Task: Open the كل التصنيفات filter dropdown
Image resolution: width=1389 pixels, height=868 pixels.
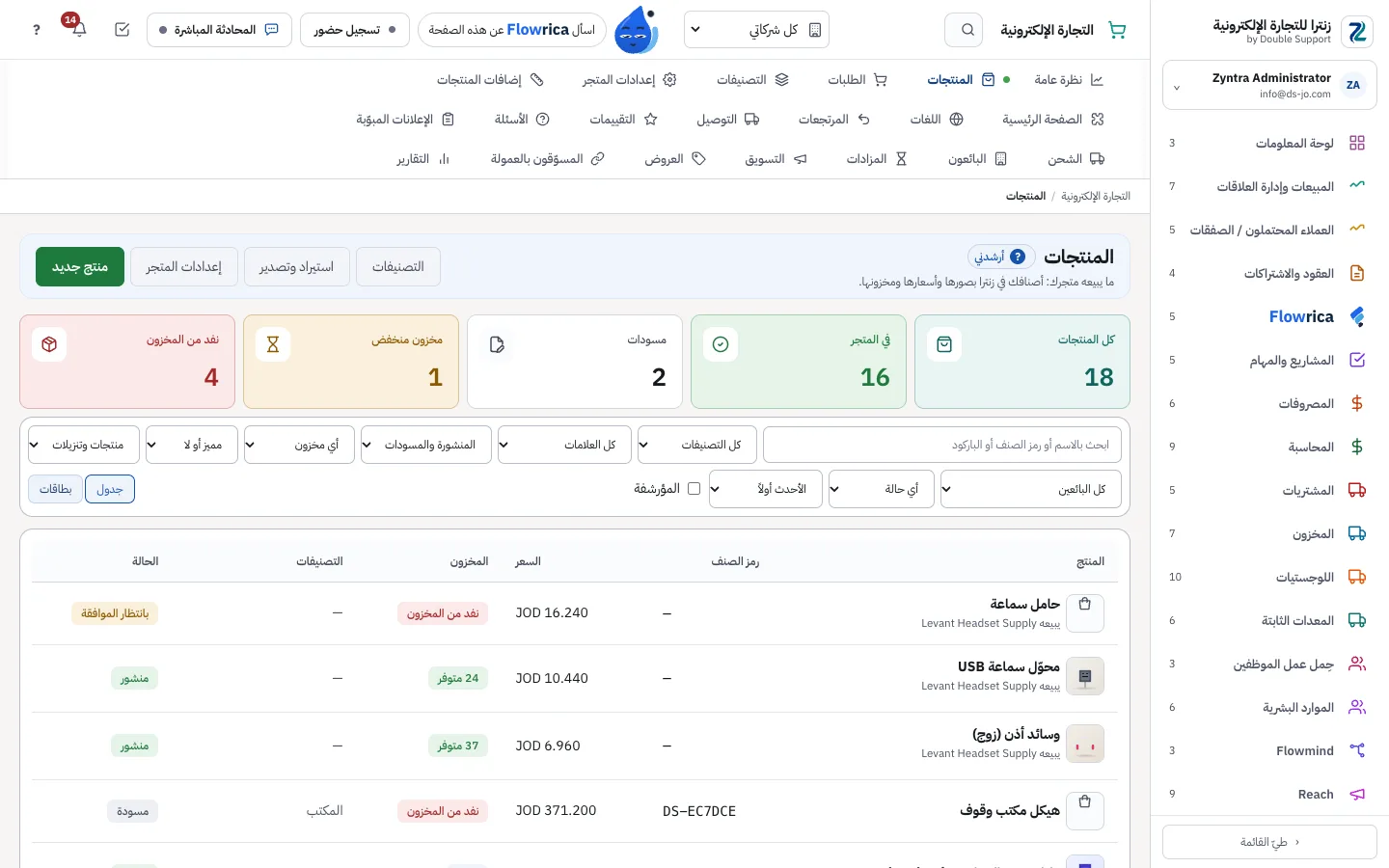Action: 697,445
